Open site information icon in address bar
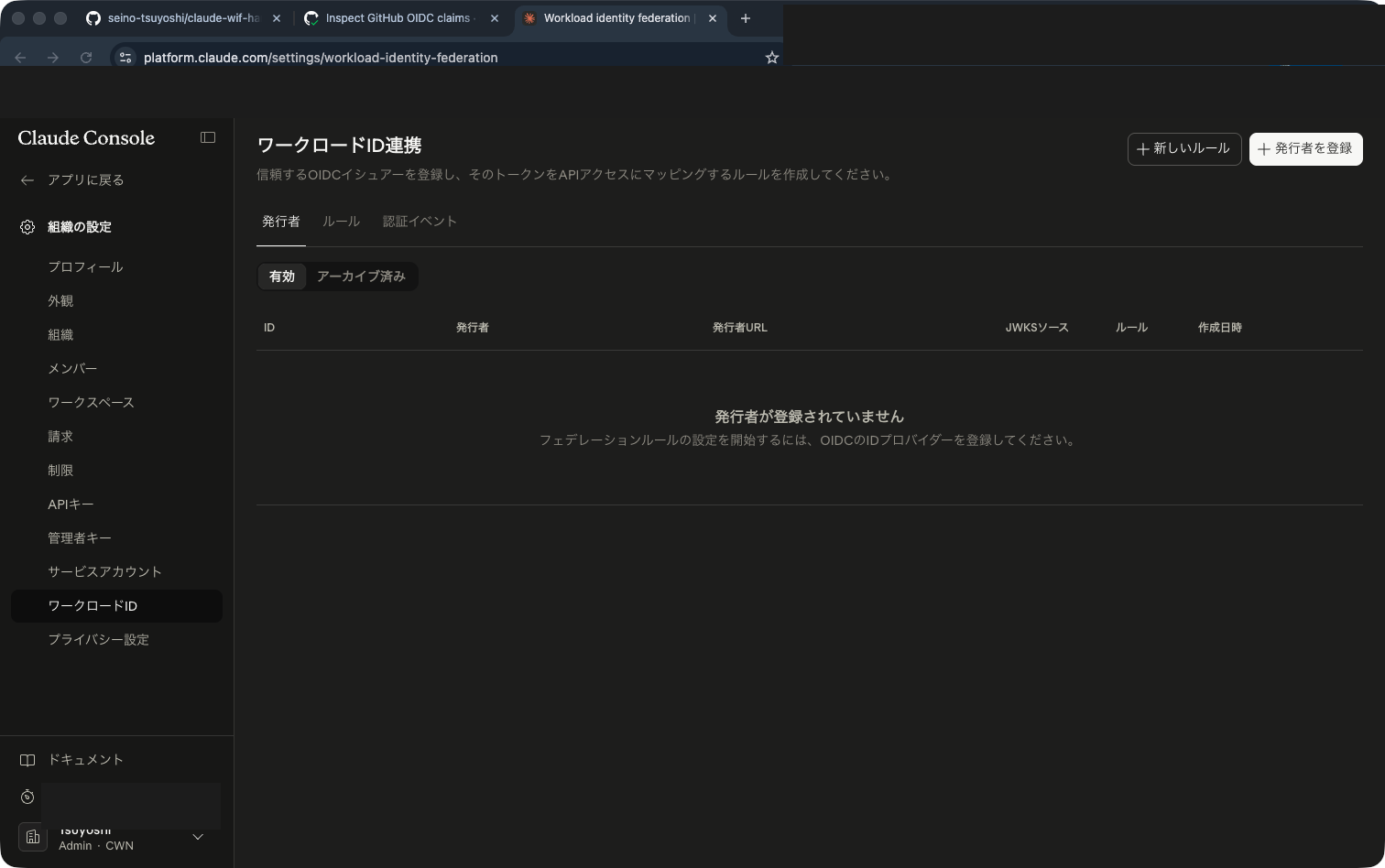This screenshot has height=868, width=1385. (x=125, y=58)
